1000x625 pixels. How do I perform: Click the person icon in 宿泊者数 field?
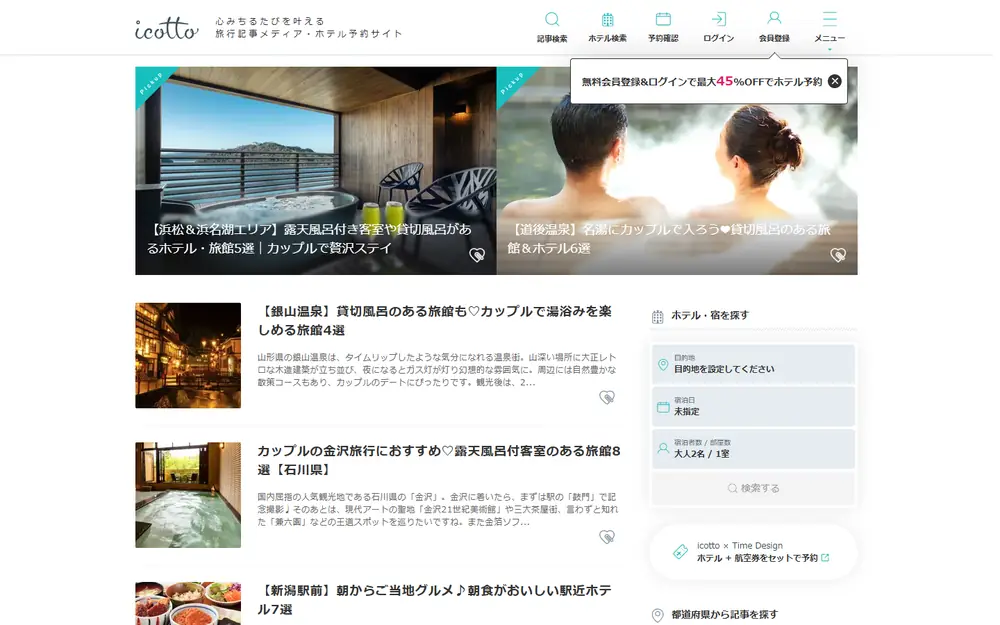(663, 449)
